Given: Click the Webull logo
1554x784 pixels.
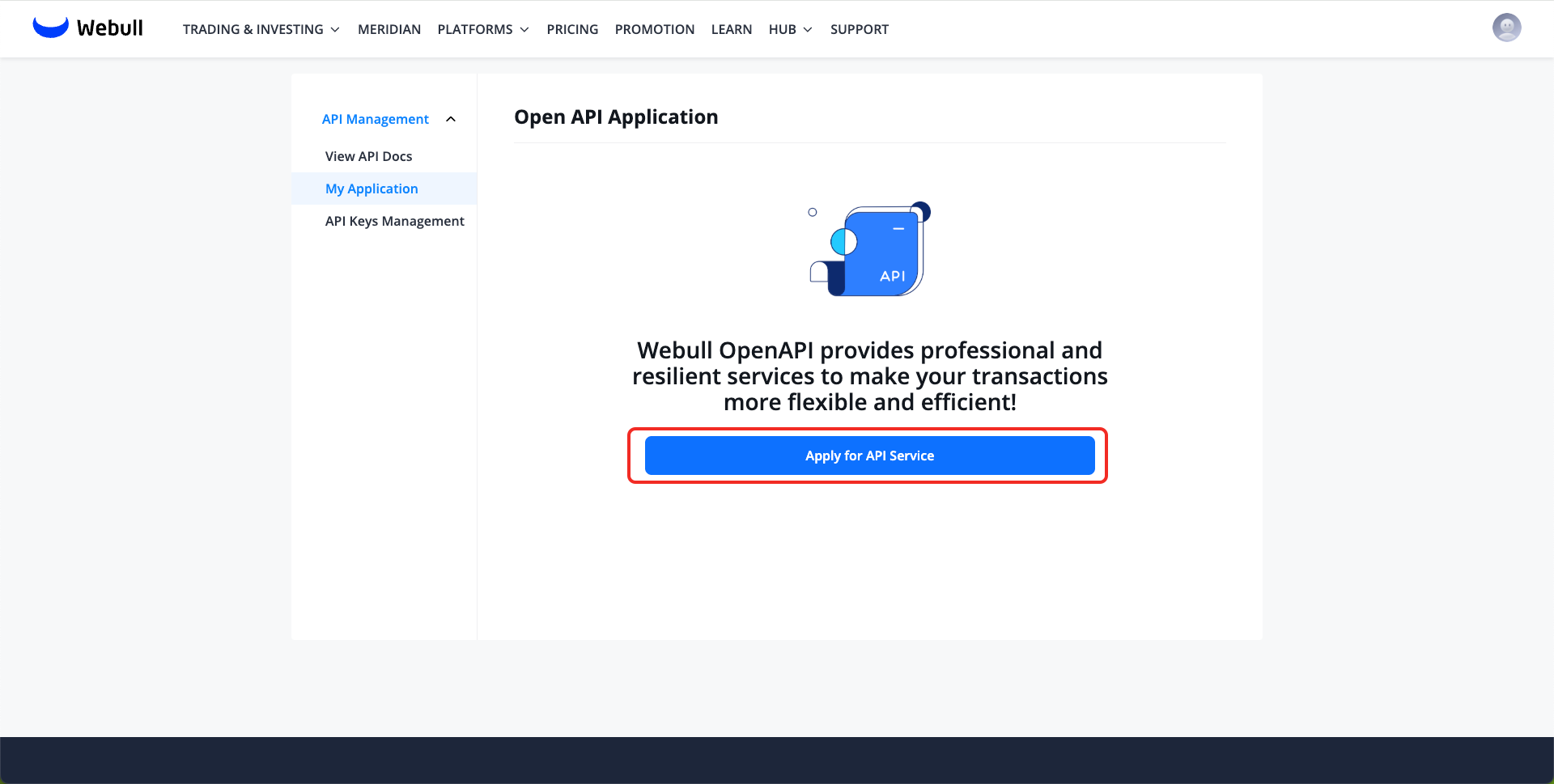Looking at the screenshot, I should click(x=87, y=28).
